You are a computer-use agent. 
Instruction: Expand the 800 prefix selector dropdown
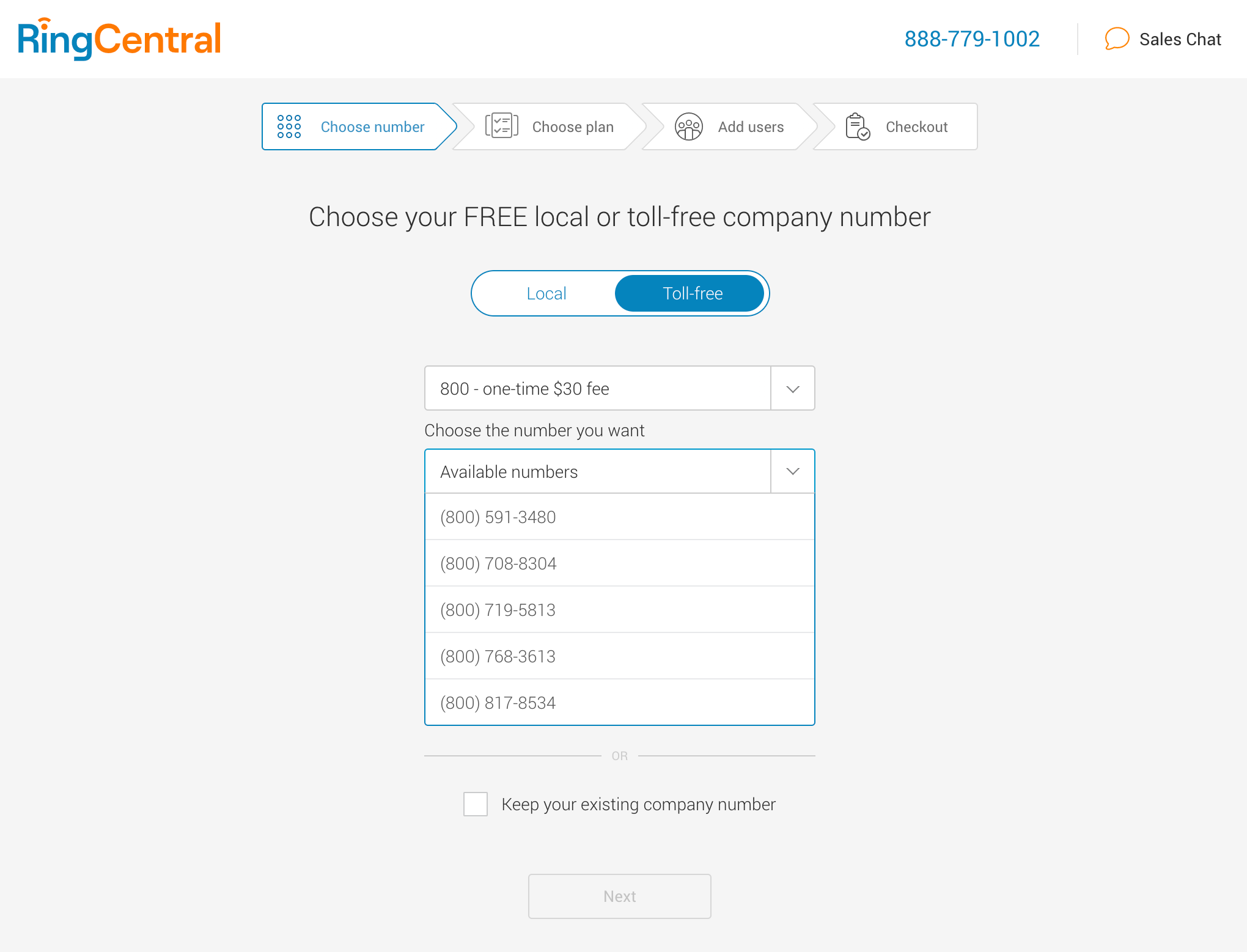794,388
